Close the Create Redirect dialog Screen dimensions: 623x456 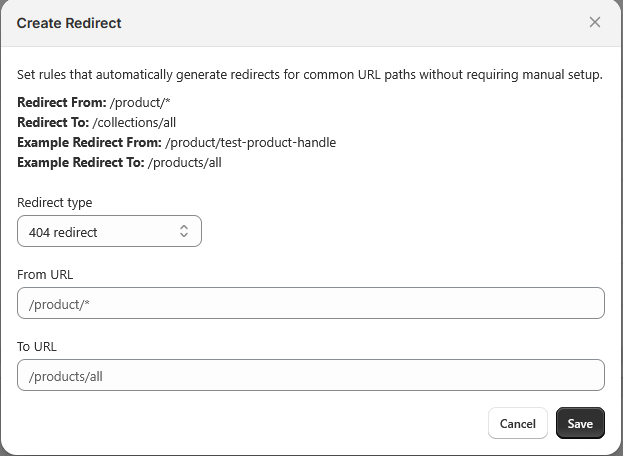point(595,22)
